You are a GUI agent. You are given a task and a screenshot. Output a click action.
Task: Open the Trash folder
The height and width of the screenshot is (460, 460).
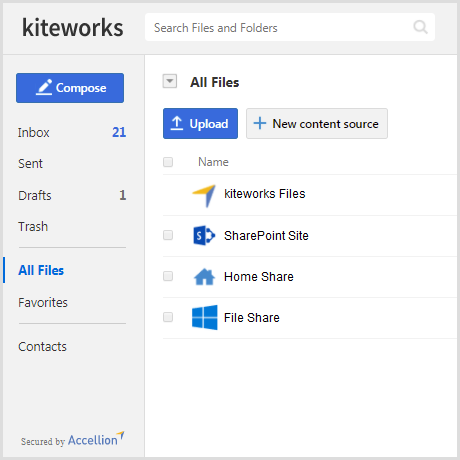[33, 227]
